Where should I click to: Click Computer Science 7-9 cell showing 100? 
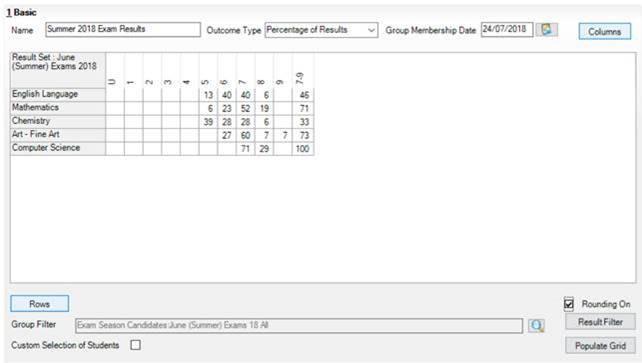[303, 149]
